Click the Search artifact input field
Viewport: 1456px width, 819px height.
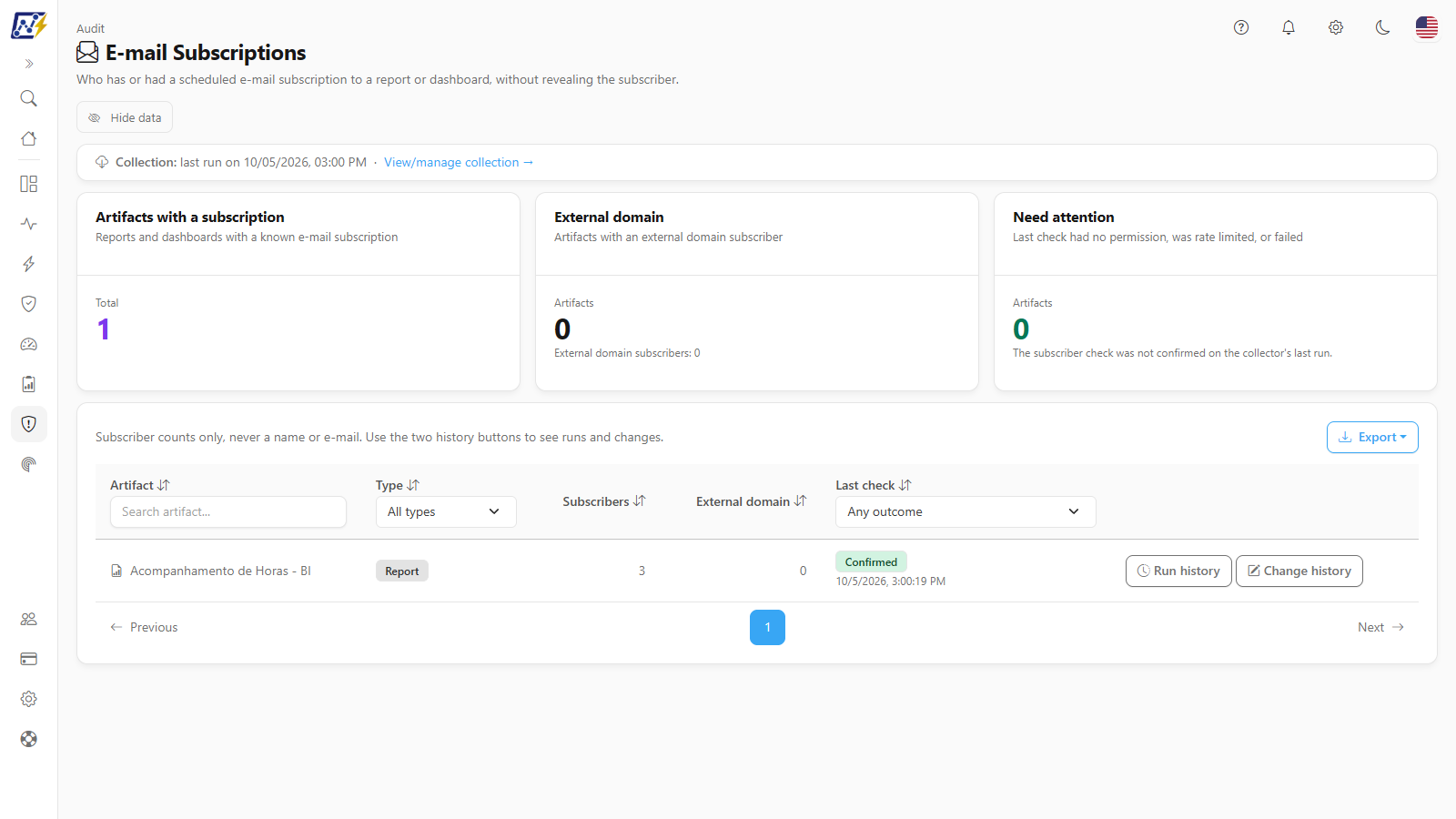pyautogui.click(x=228, y=511)
